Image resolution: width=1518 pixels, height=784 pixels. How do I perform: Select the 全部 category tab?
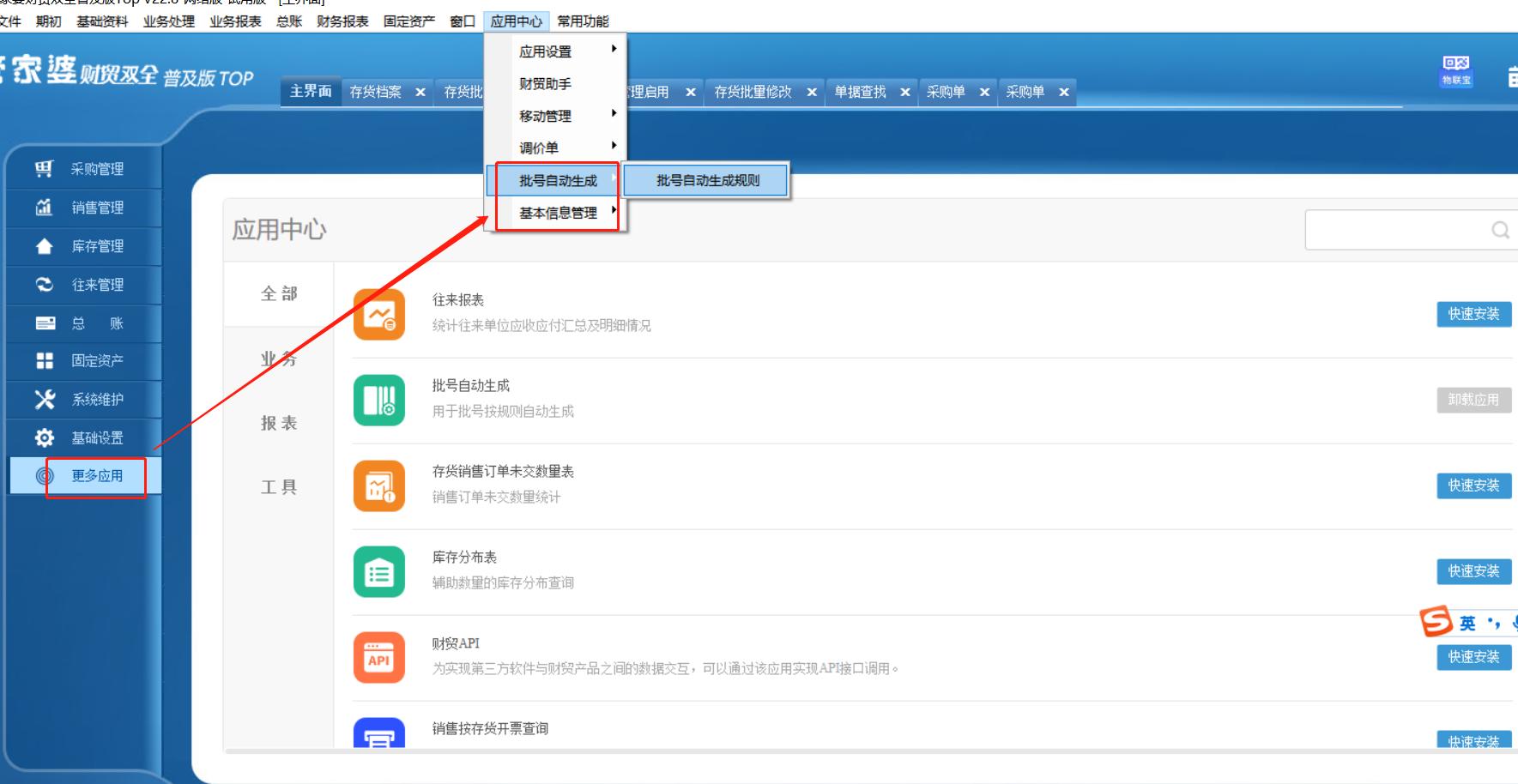coord(279,293)
